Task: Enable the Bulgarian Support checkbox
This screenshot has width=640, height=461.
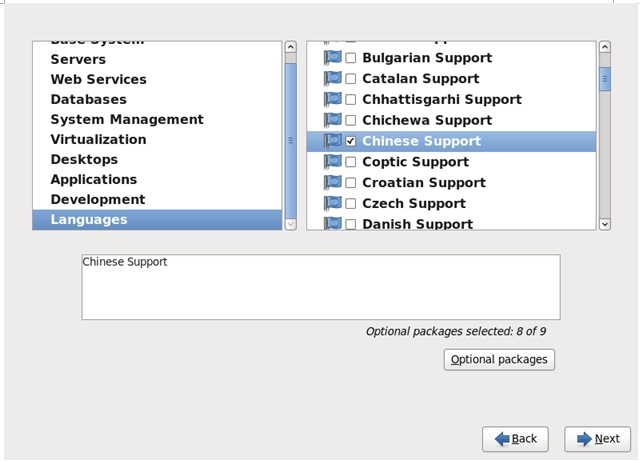Action: 351,58
